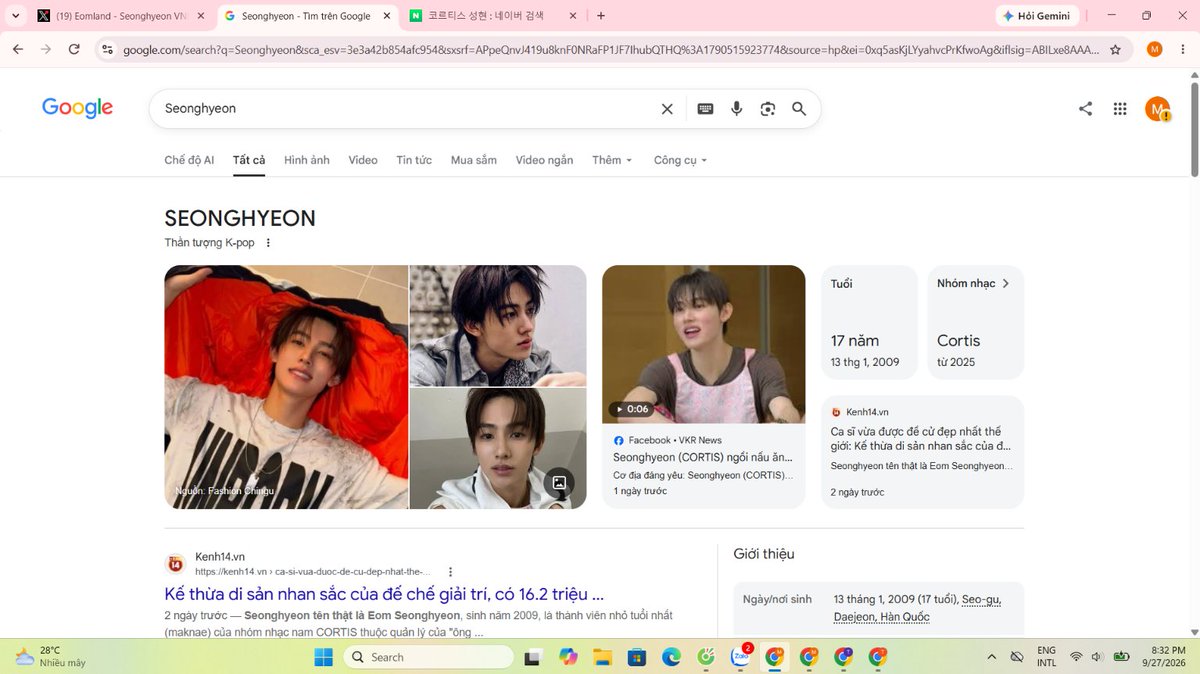Screen dimensions: 1200x674
Task: Play the Facebook VKR News video thumbnail
Action: (704, 344)
